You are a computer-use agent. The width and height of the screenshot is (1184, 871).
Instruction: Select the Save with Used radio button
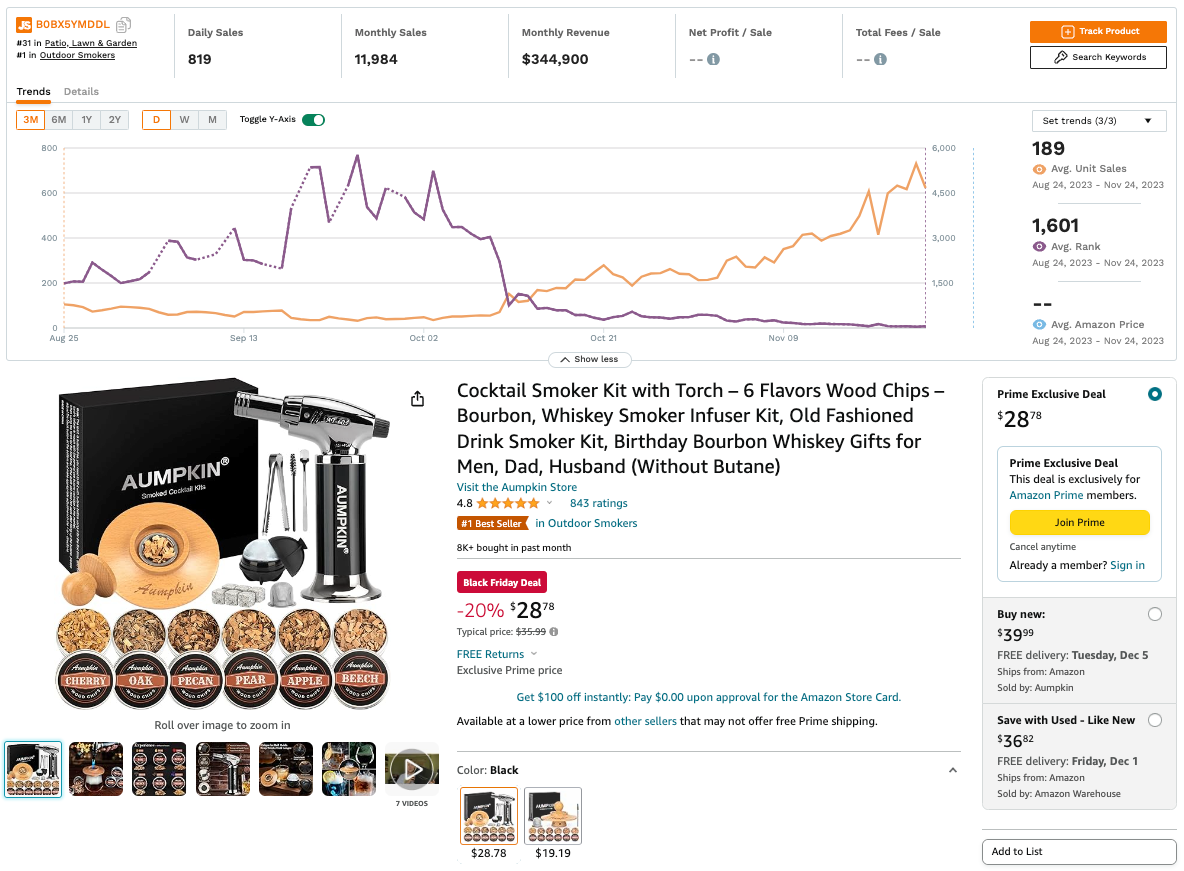coord(1155,720)
